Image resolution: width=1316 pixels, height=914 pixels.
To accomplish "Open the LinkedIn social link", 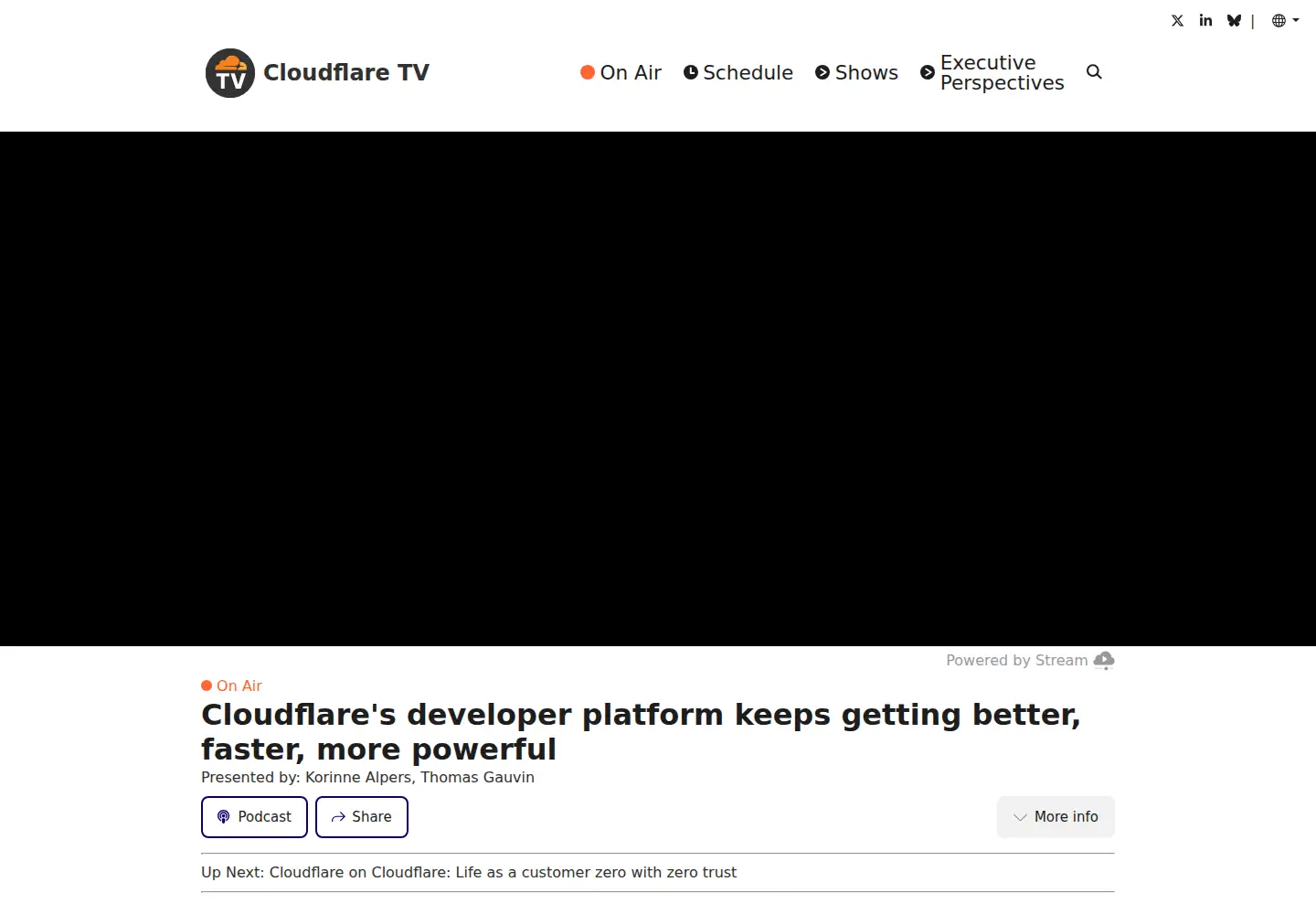I will coord(1205,20).
